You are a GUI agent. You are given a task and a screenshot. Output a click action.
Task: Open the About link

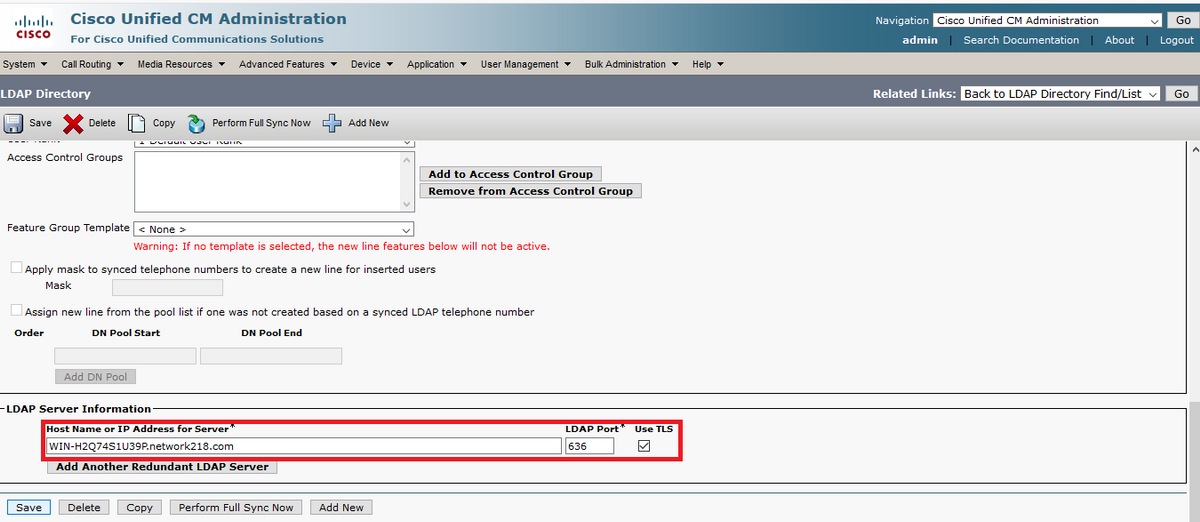[x=1119, y=40]
